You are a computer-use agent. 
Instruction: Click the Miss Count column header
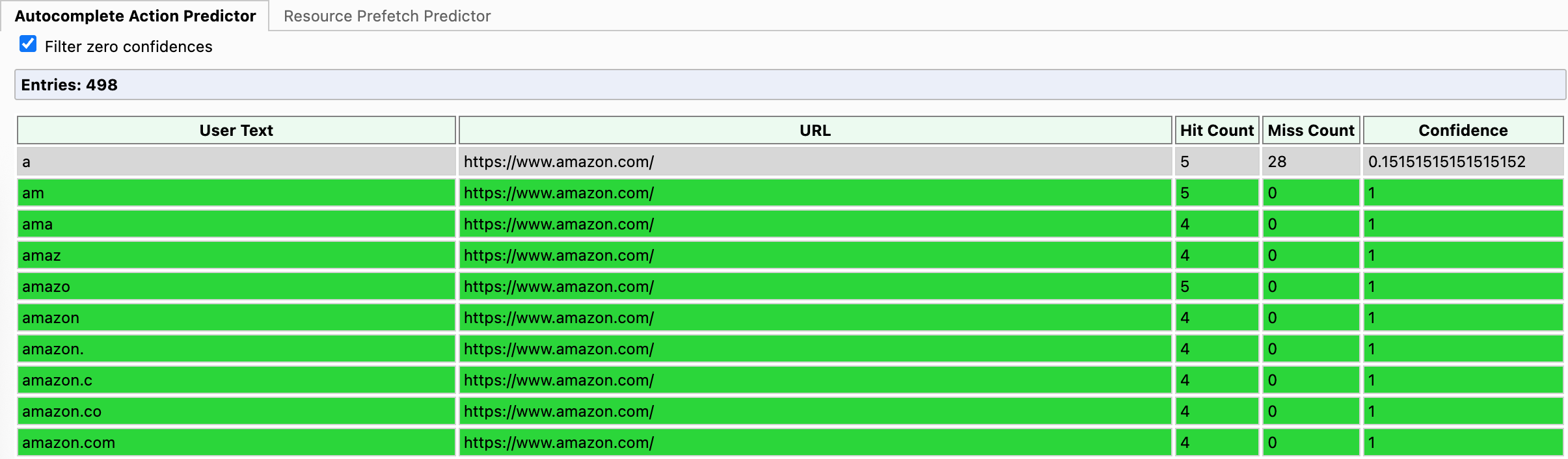tap(1311, 130)
